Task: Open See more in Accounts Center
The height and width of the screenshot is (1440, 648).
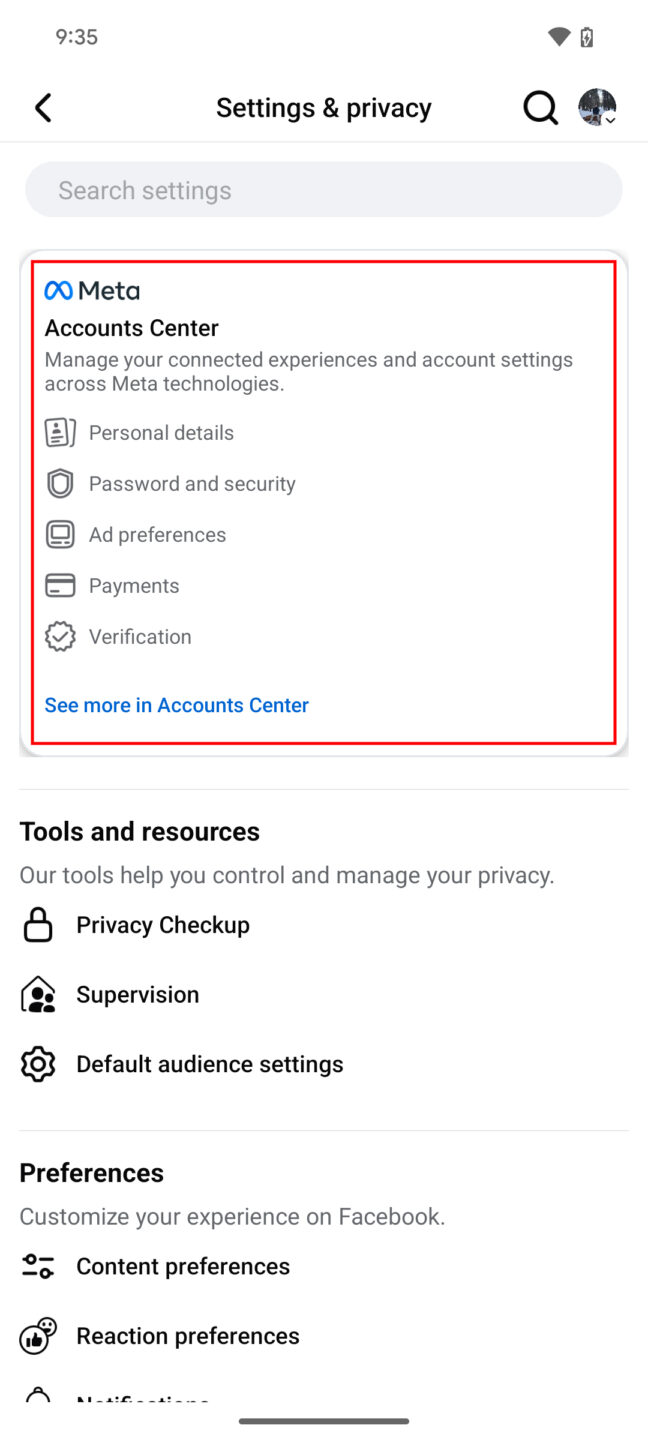Action: coord(176,705)
